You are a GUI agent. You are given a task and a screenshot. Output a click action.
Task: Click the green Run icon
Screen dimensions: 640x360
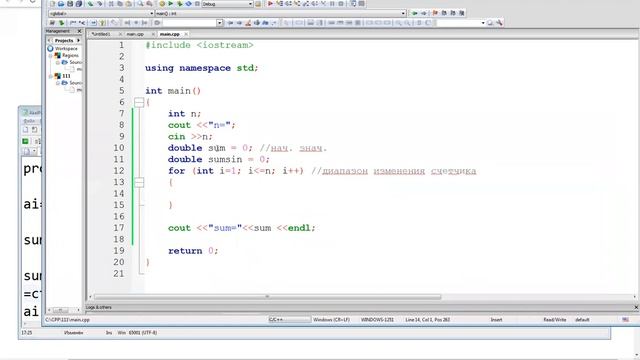171,4
